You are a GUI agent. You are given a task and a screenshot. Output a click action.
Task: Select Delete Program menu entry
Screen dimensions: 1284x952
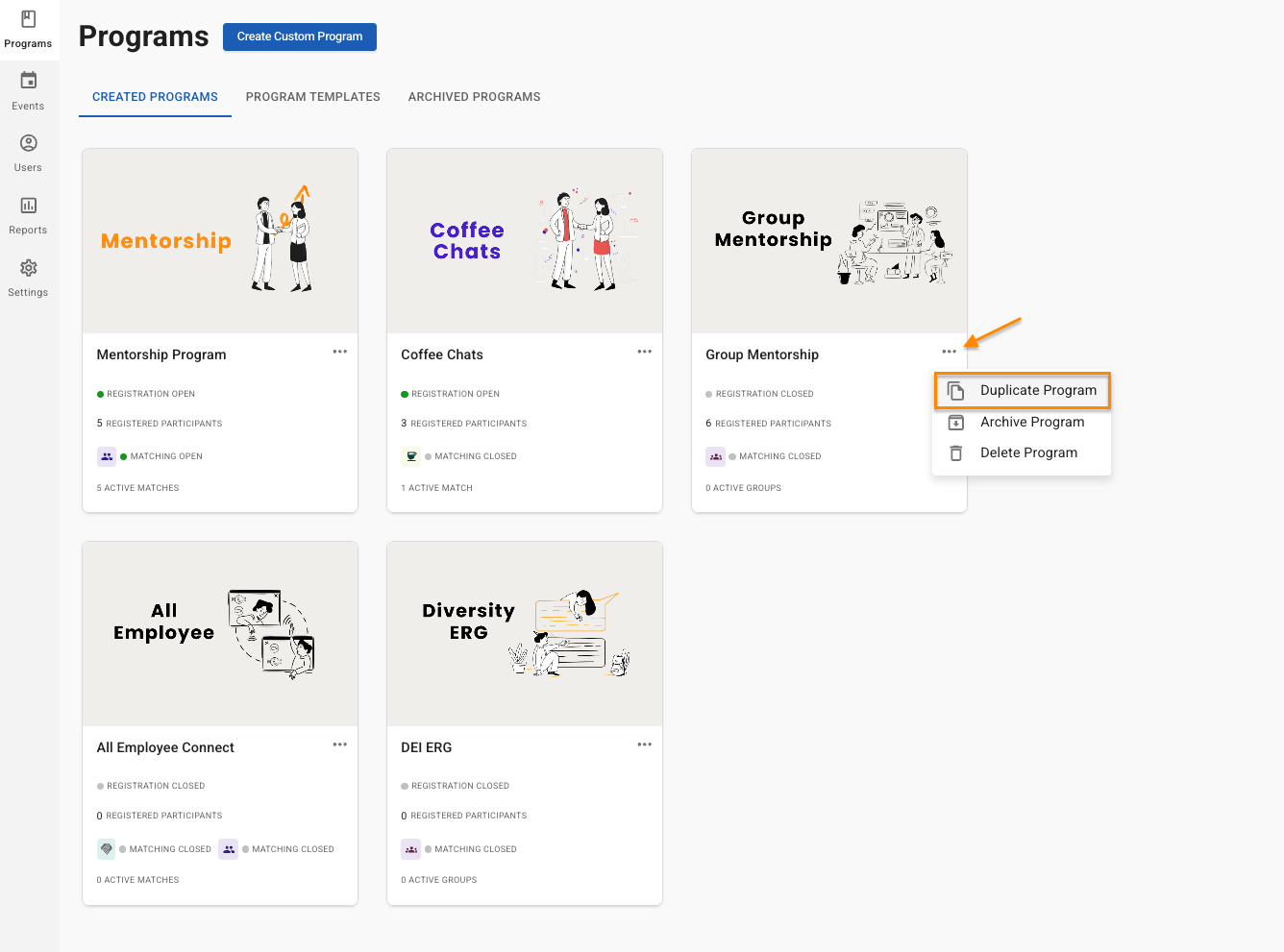1027,452
